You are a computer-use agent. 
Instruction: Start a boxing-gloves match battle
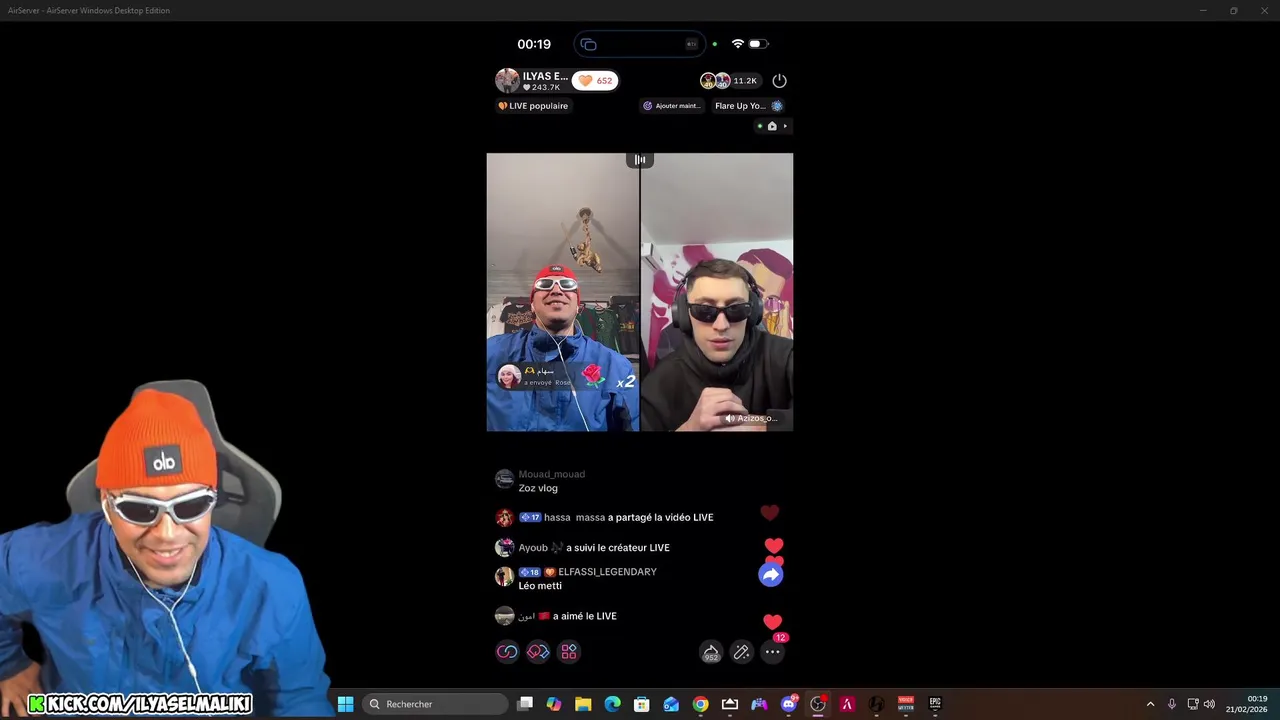(x=538, y=652)
